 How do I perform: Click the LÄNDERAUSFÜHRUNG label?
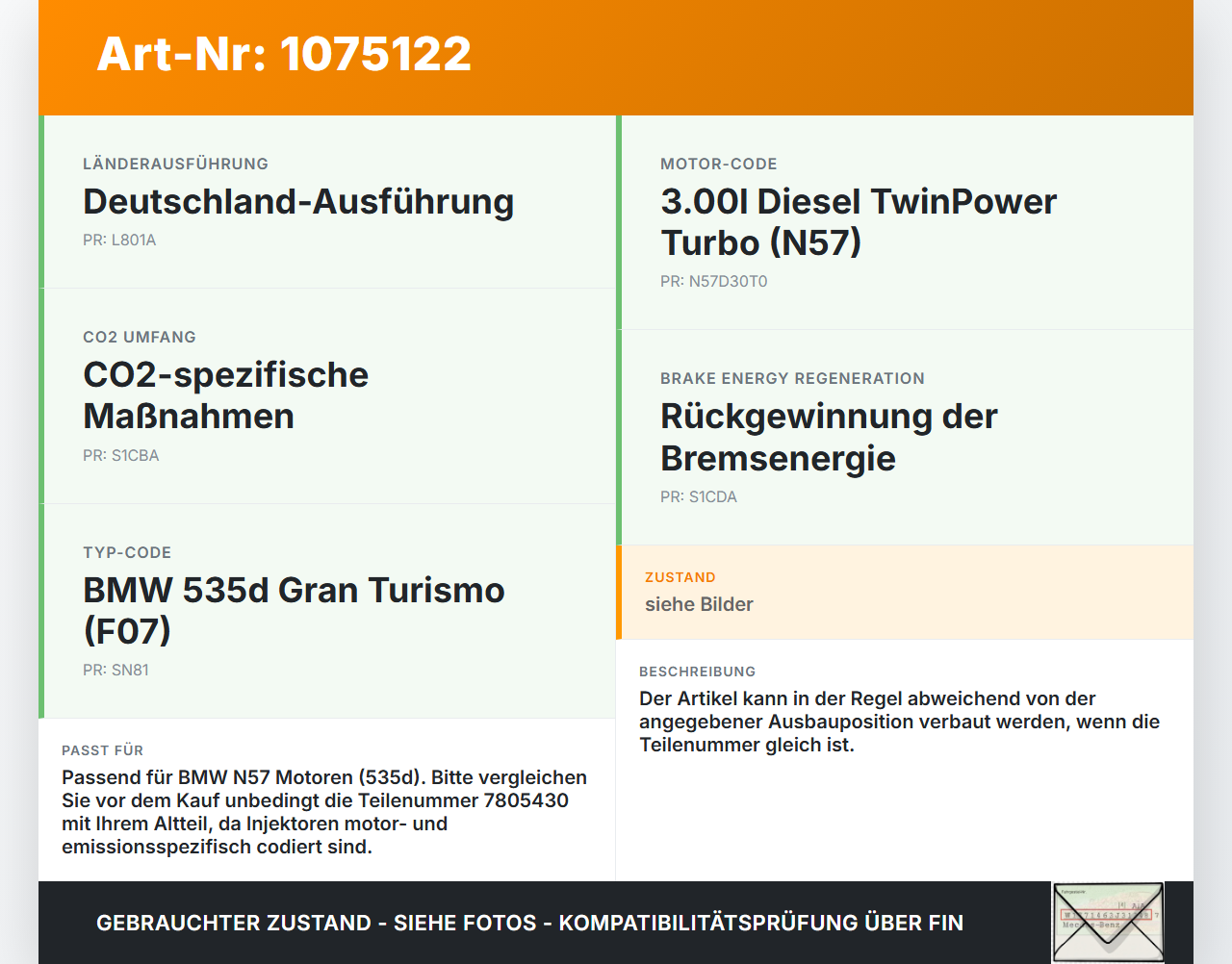tap(175, 165)
